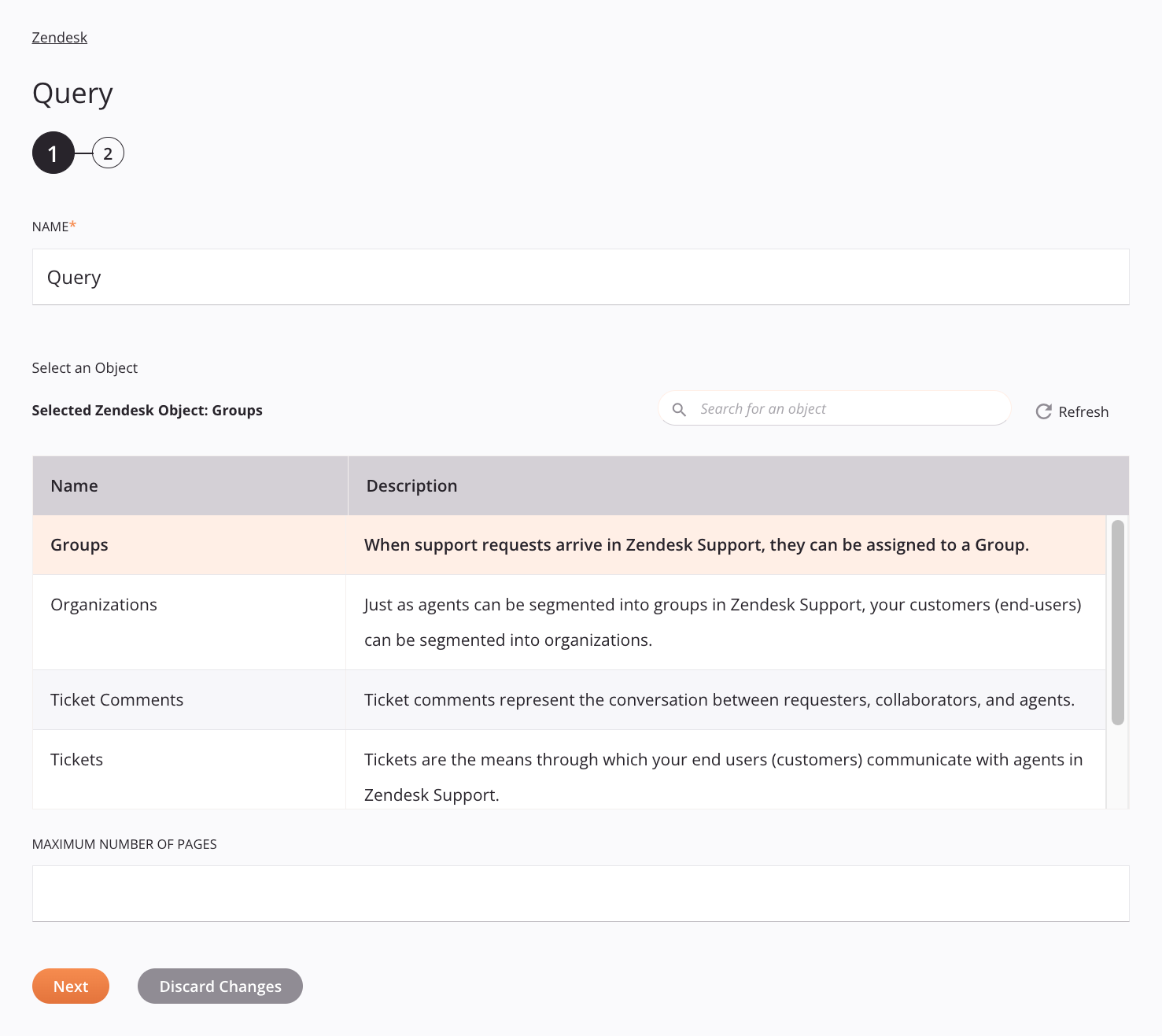This screenshot has width=1162, height=1036.
Task: Click Ticket Comments description cell
Action: (725, 700)
